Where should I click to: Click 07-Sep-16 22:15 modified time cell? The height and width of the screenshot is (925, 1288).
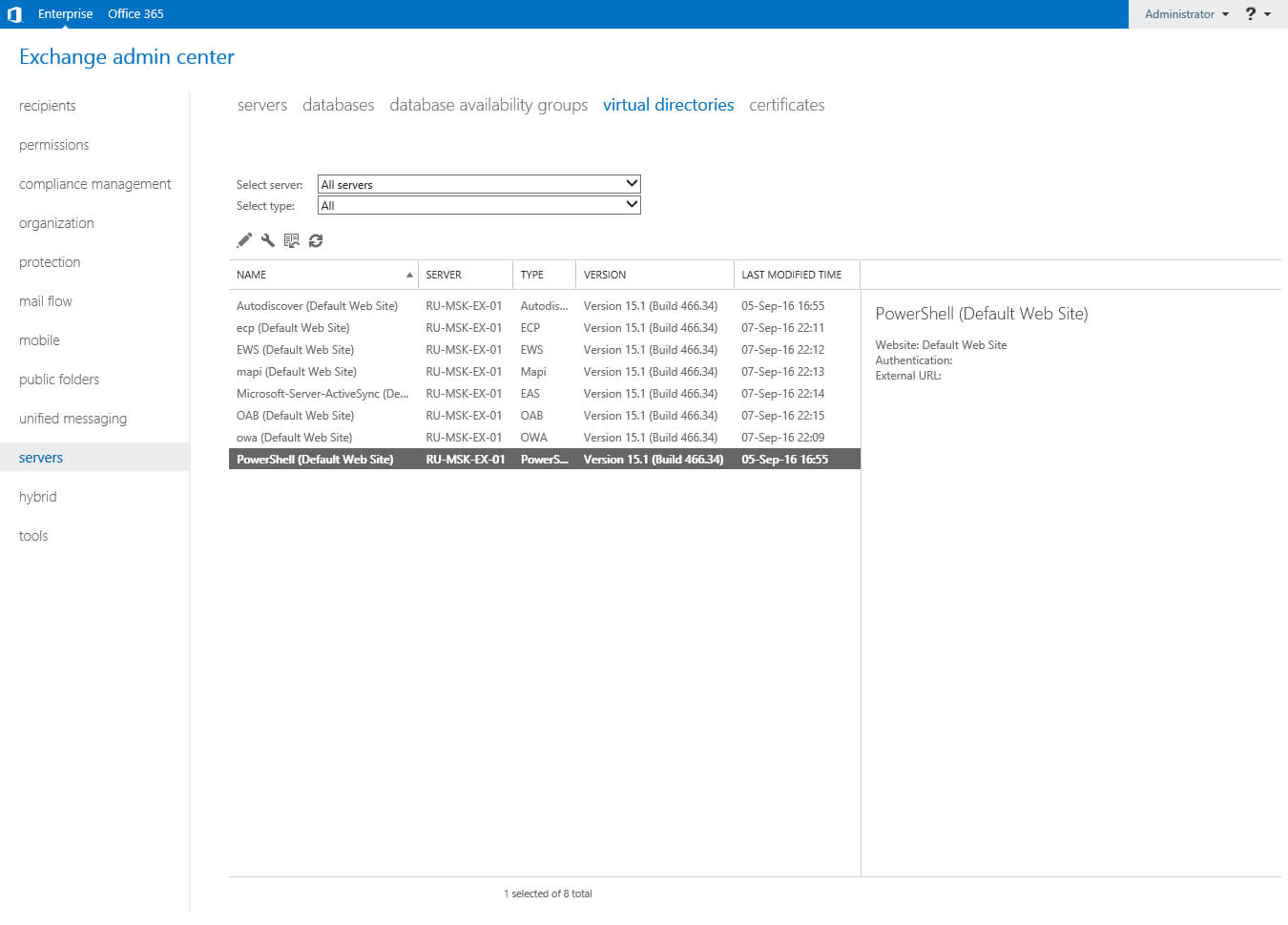783,416
